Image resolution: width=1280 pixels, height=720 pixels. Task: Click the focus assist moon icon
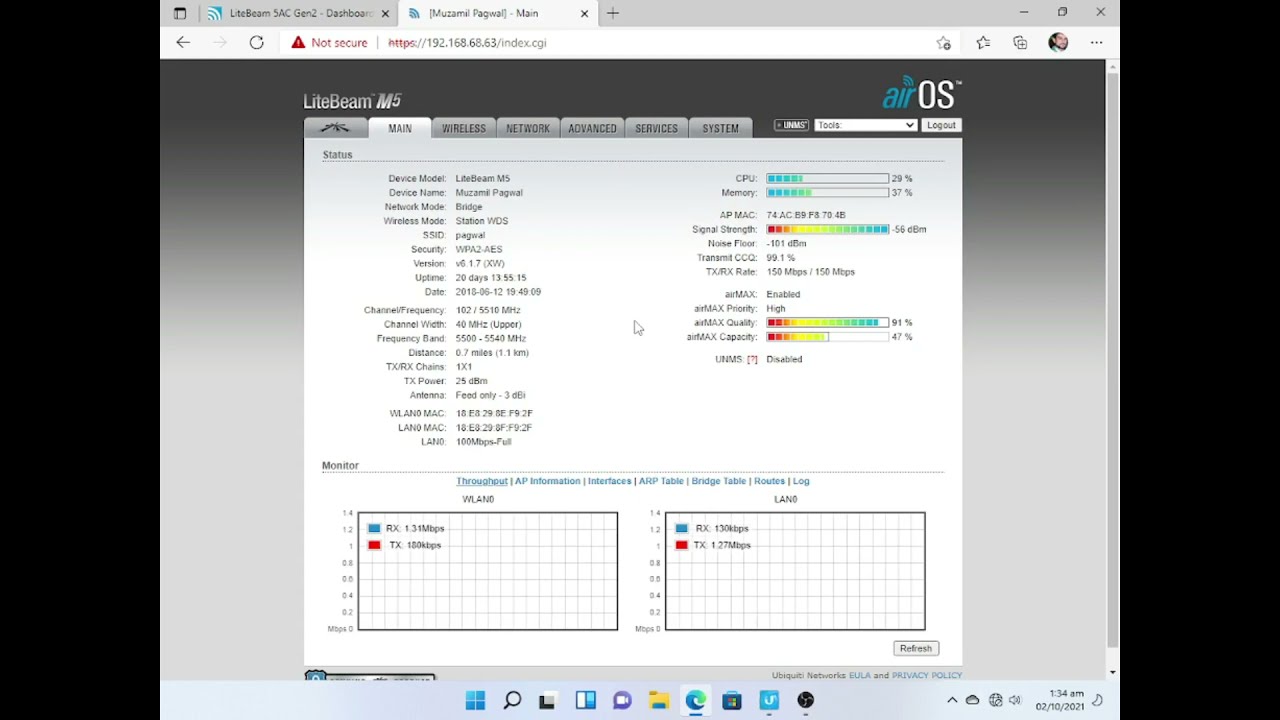(x=1097, y=700)
